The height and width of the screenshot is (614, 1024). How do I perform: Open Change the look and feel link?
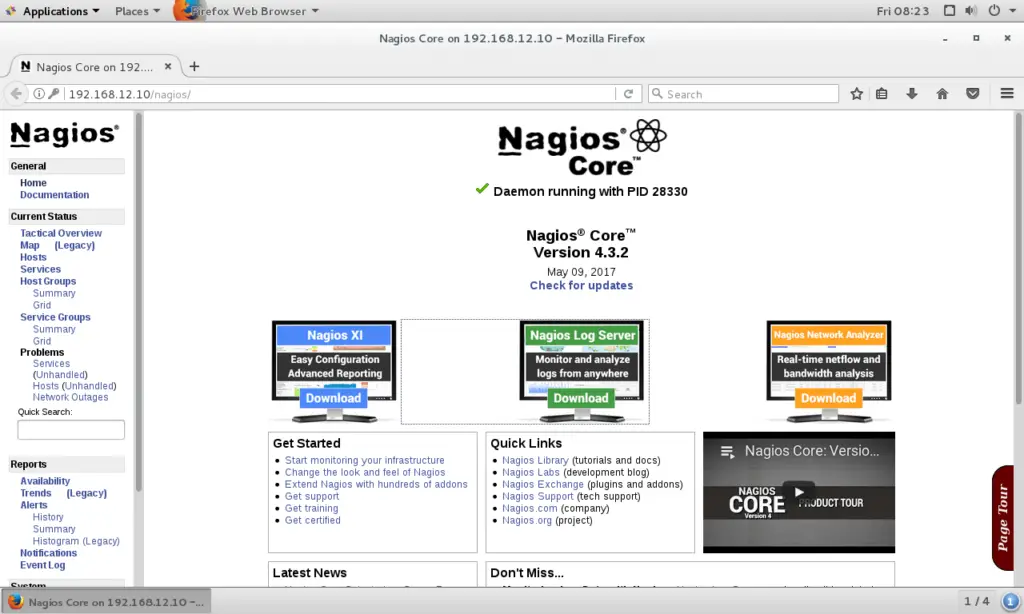coord(365,472)
